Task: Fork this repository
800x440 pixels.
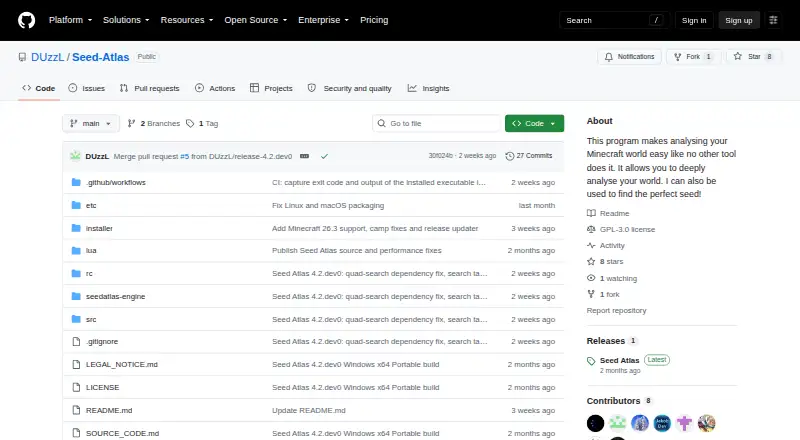Action: click(x=693, y=57)
